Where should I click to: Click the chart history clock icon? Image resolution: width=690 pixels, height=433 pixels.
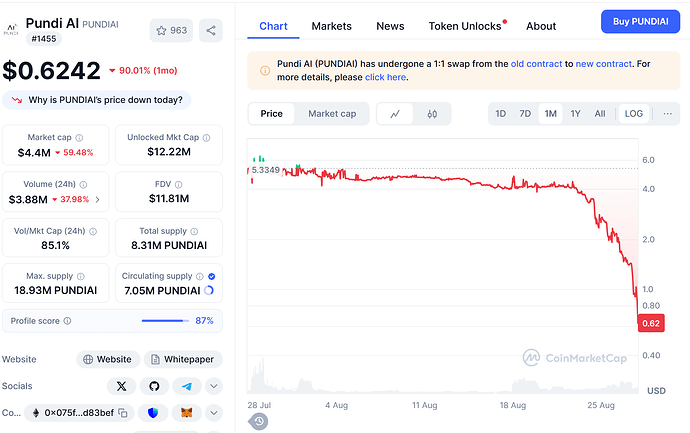pyautogui.click(x=259, y=422)
